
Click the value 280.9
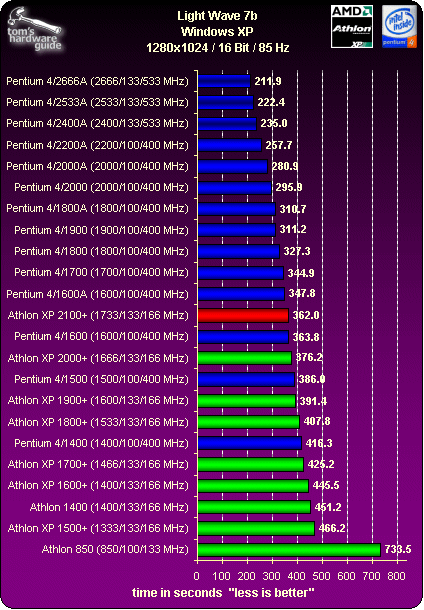(x=285, y=166)
